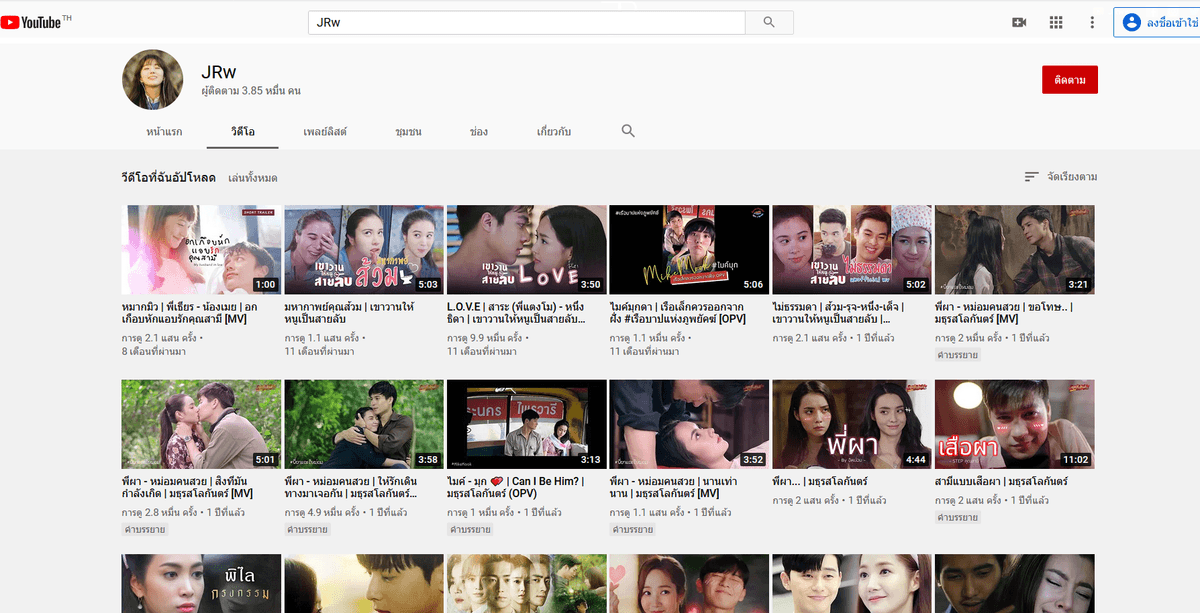The height and width of the screenshot is (613, 1200).
Task: Click the uploads heading 'วิดีโอที่ฉันอัปโหลด'
Action: (x=169, y=178)
